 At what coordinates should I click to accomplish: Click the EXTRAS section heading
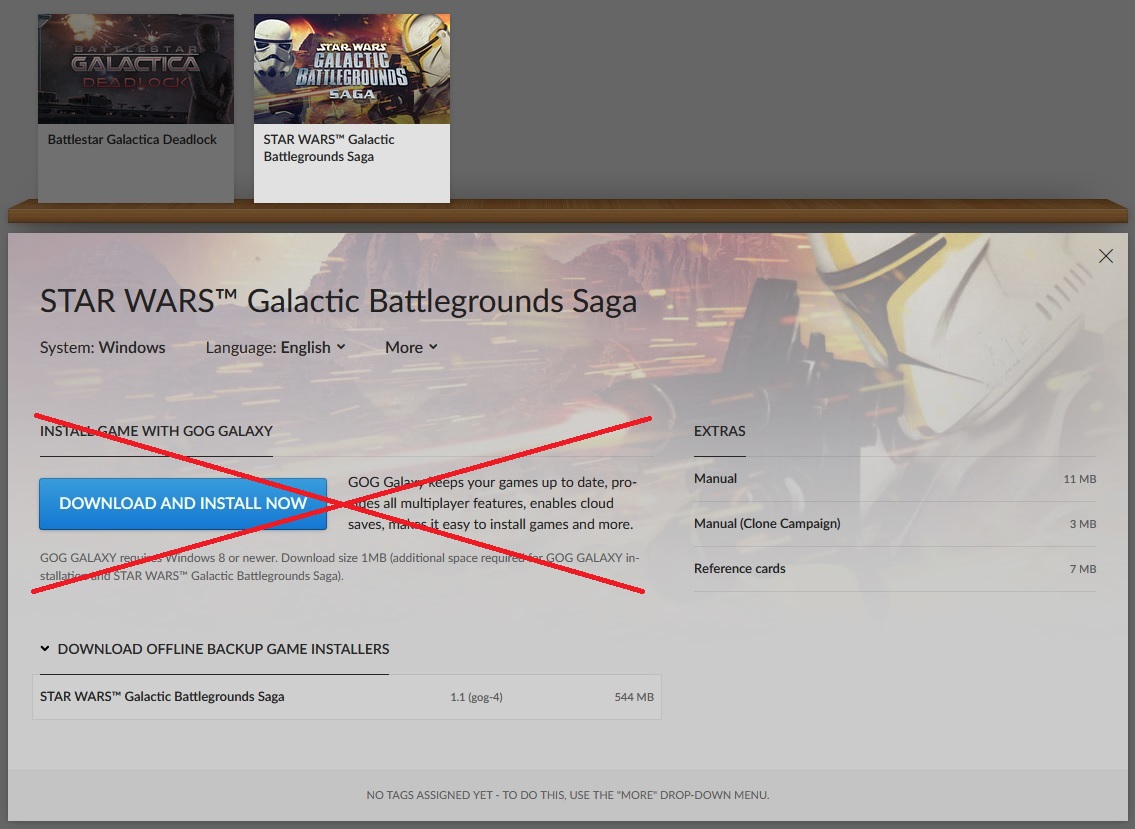pos(720,431)
